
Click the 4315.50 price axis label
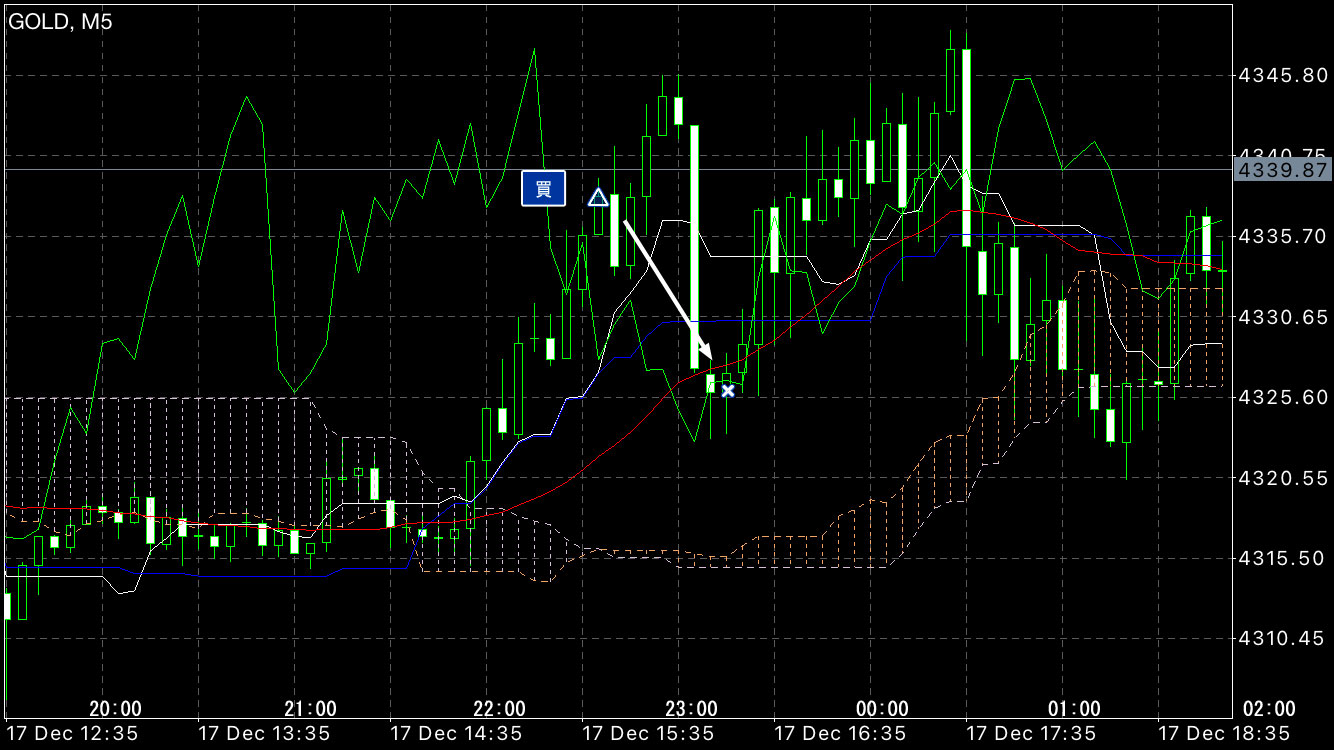[1284, 558]
